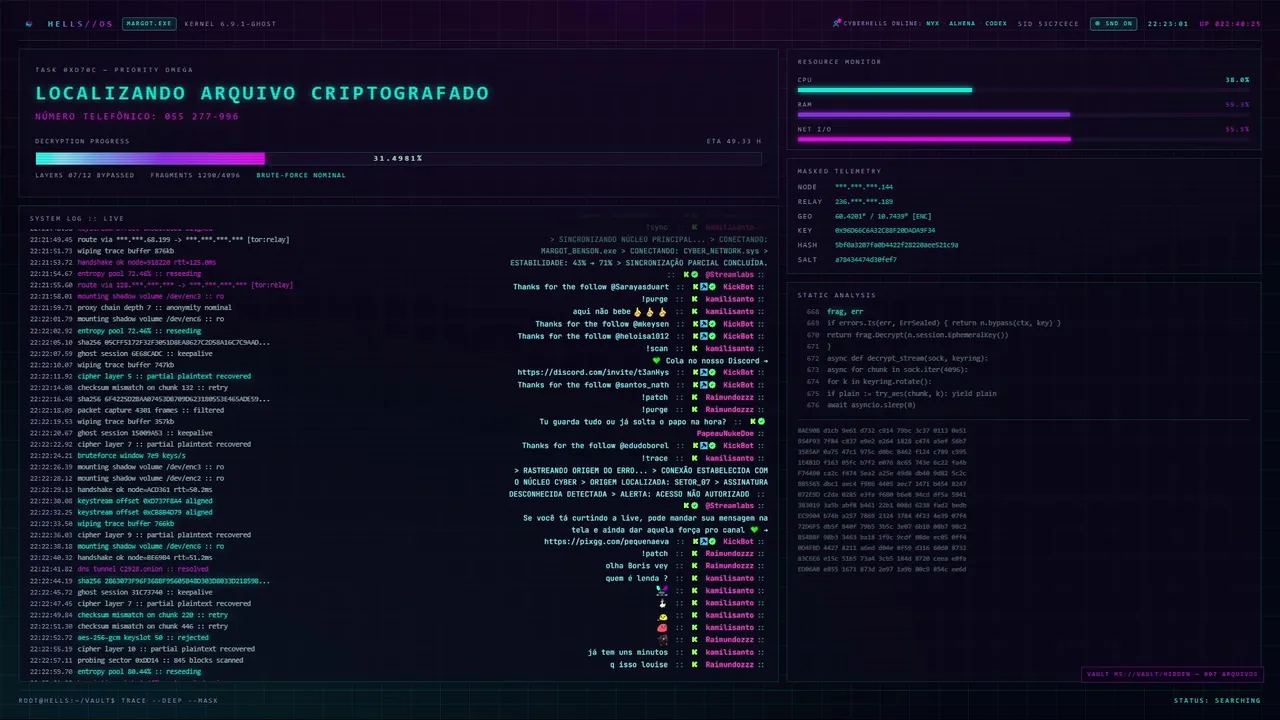1280x720 pixels.
Task: Toggle the SND ON sound switch
Action: [1113, 23]
